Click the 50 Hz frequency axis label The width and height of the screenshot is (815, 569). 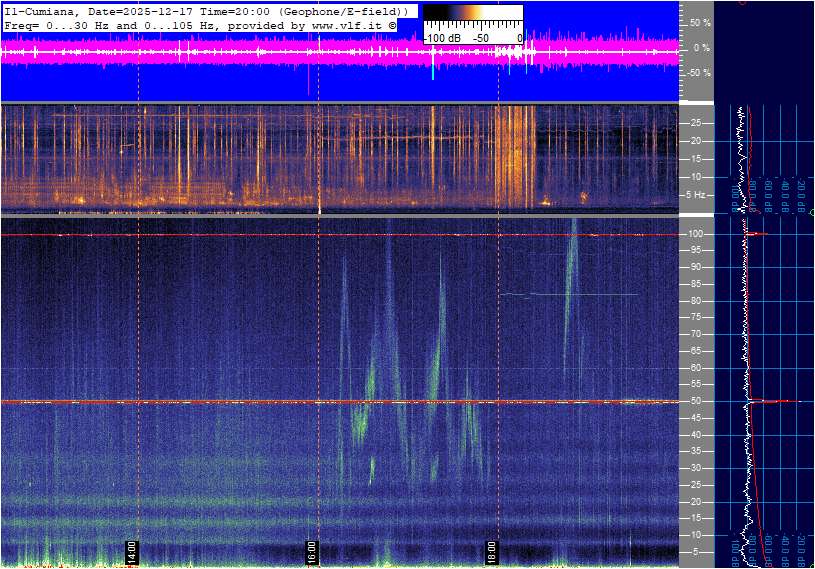coord(696,401)
